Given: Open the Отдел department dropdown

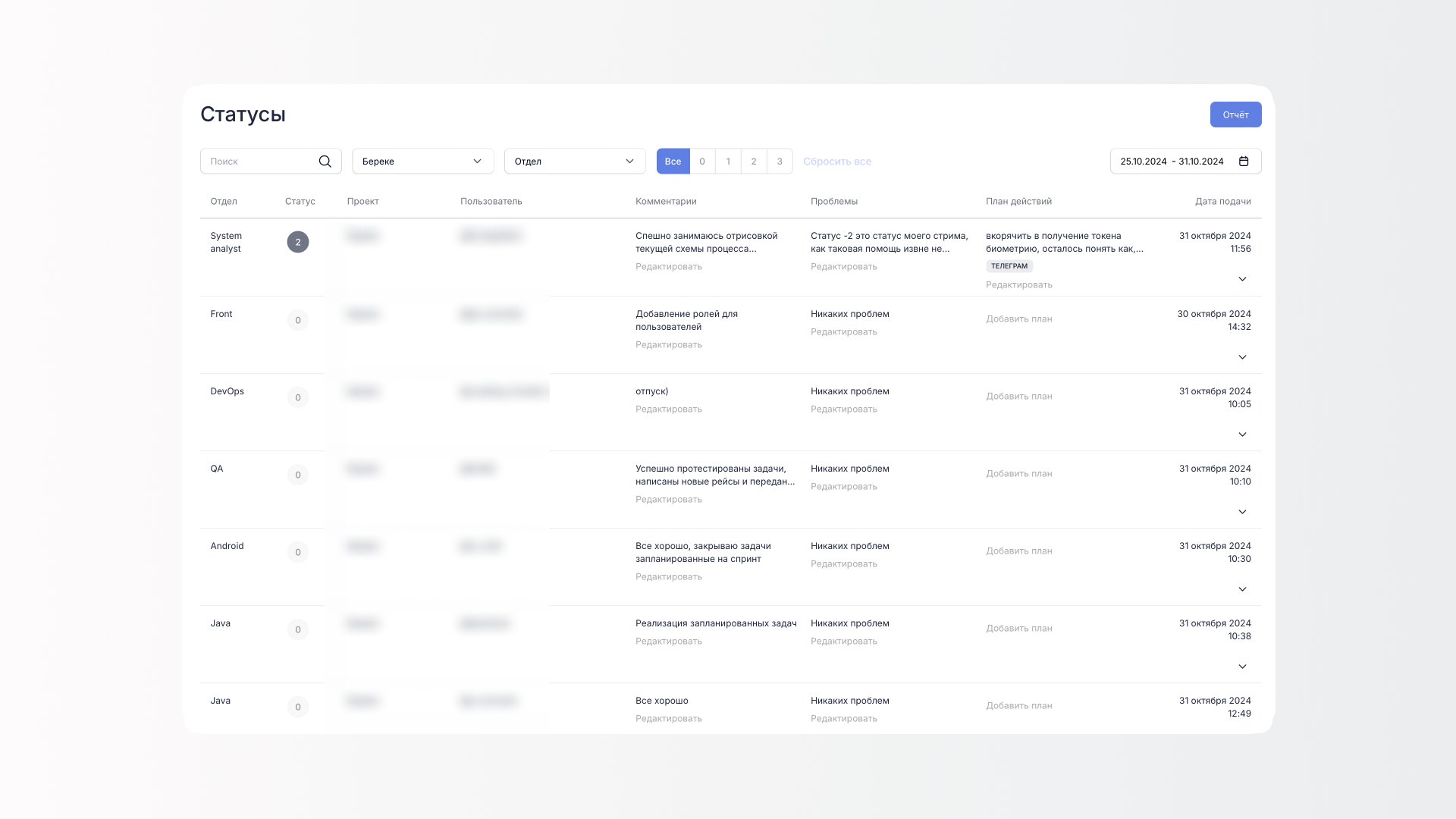Looking at the screenshot, I should [x=574, y=162].
